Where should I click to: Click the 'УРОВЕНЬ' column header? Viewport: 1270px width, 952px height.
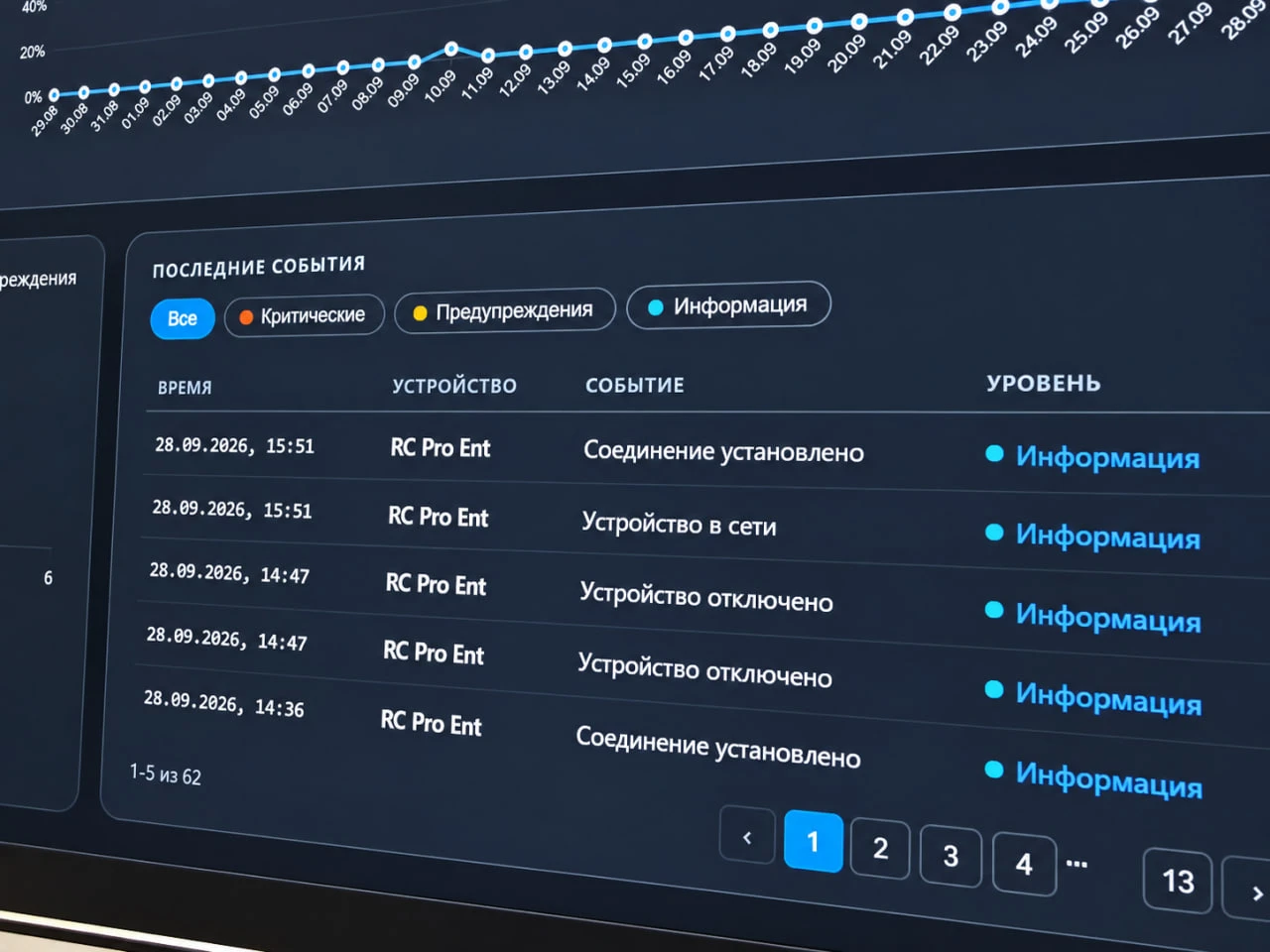tap(1044, 383)
